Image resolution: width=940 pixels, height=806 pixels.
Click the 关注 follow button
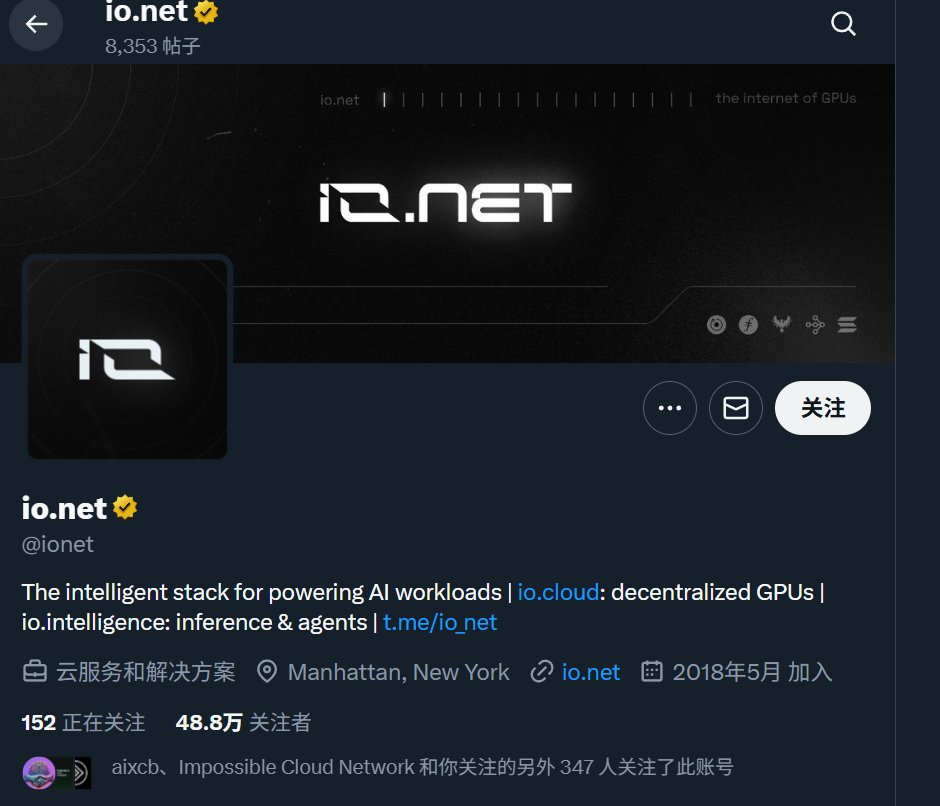tap(822, 408)
